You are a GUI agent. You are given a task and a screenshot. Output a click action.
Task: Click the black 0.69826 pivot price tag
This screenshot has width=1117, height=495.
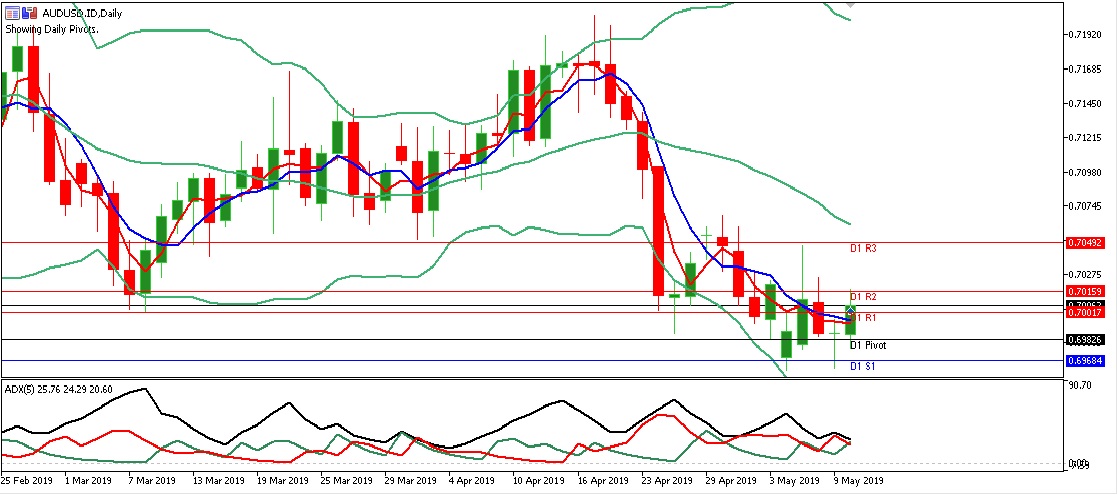coord(1084,339)
